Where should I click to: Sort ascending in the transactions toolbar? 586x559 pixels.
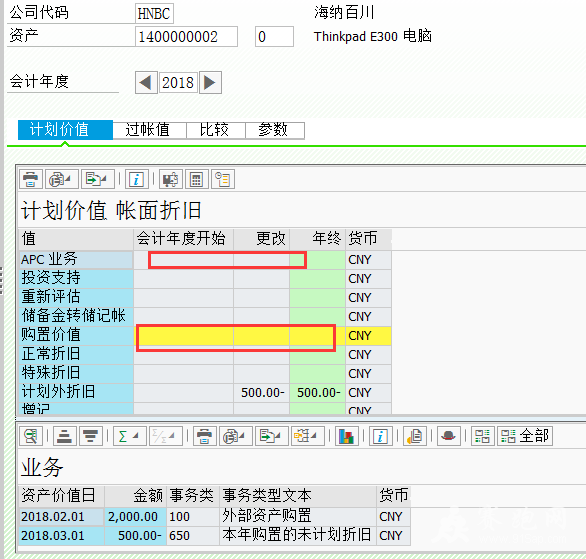click(65, 436)
